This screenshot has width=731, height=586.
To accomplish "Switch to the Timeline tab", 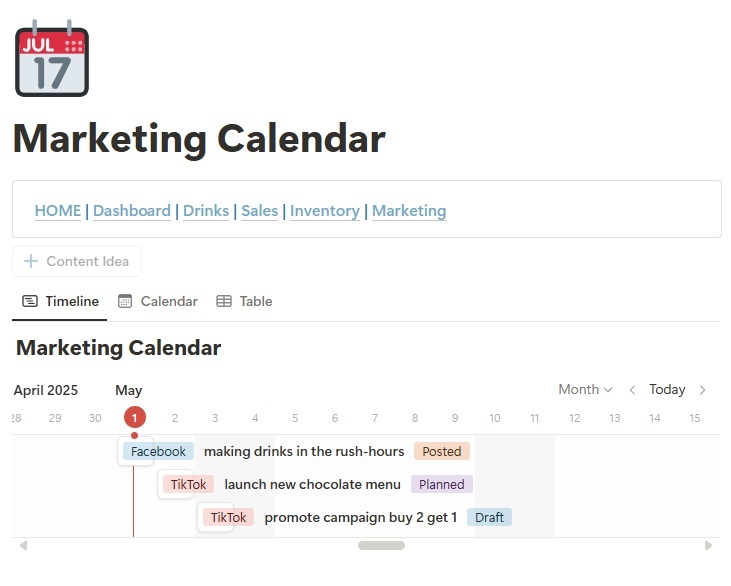I will [61, 301].
